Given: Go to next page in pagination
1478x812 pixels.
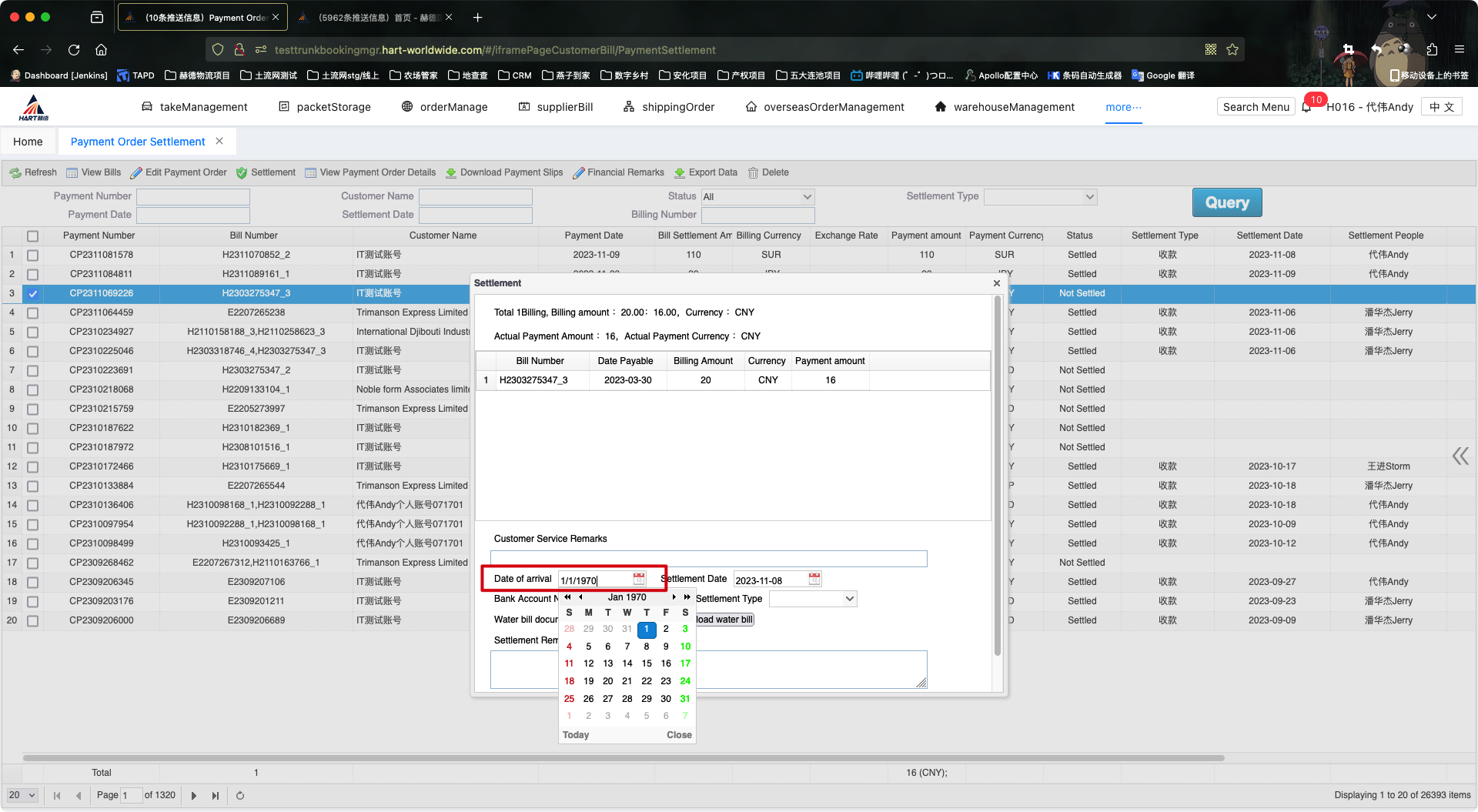Looking at the screenshot, I should pyautogui.click(x=194, y=796).
